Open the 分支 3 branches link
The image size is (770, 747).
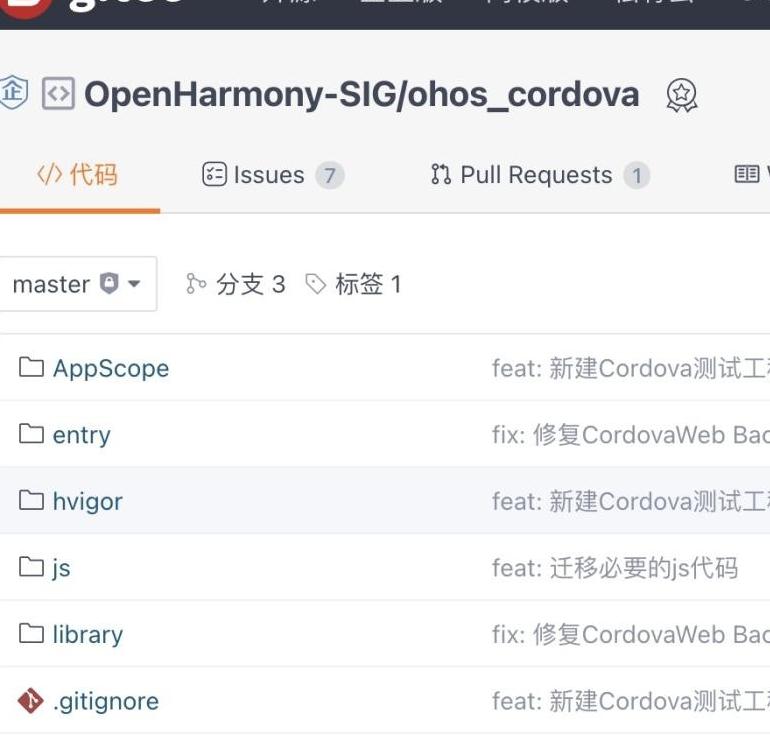pyautogui.click(x=236, y=284)
